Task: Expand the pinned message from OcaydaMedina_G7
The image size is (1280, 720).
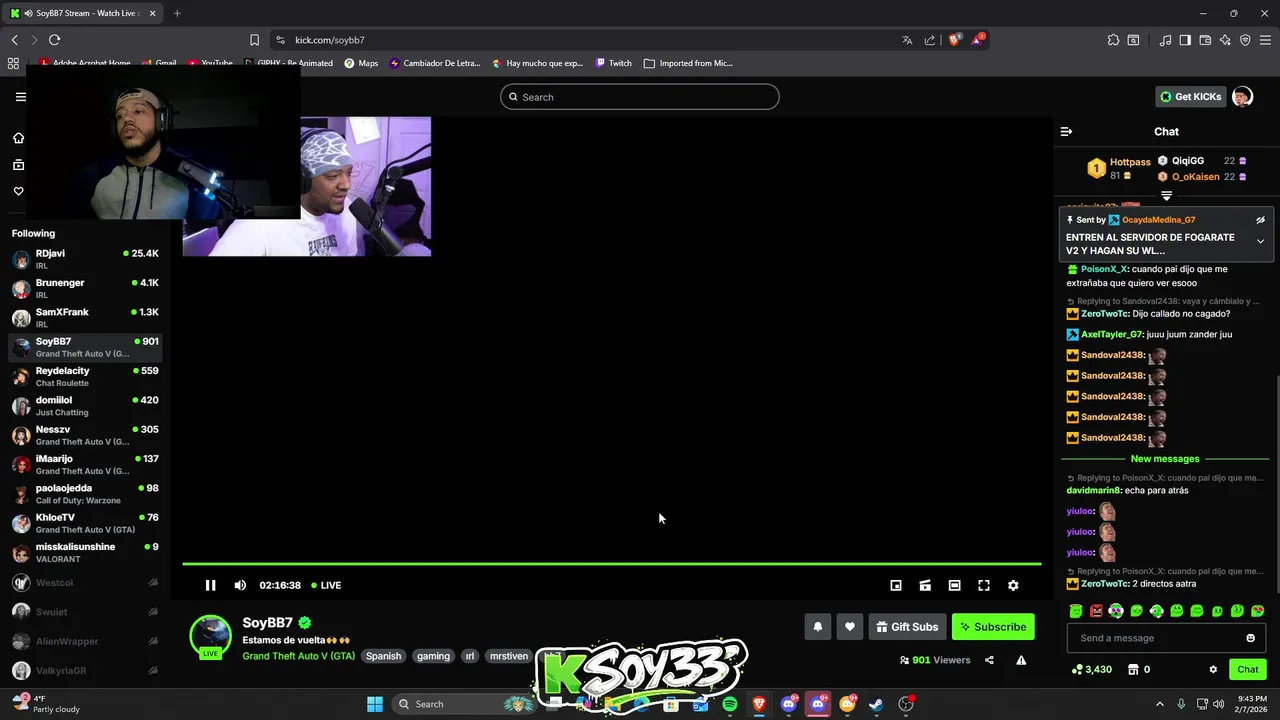Action: pos(1260,241)
